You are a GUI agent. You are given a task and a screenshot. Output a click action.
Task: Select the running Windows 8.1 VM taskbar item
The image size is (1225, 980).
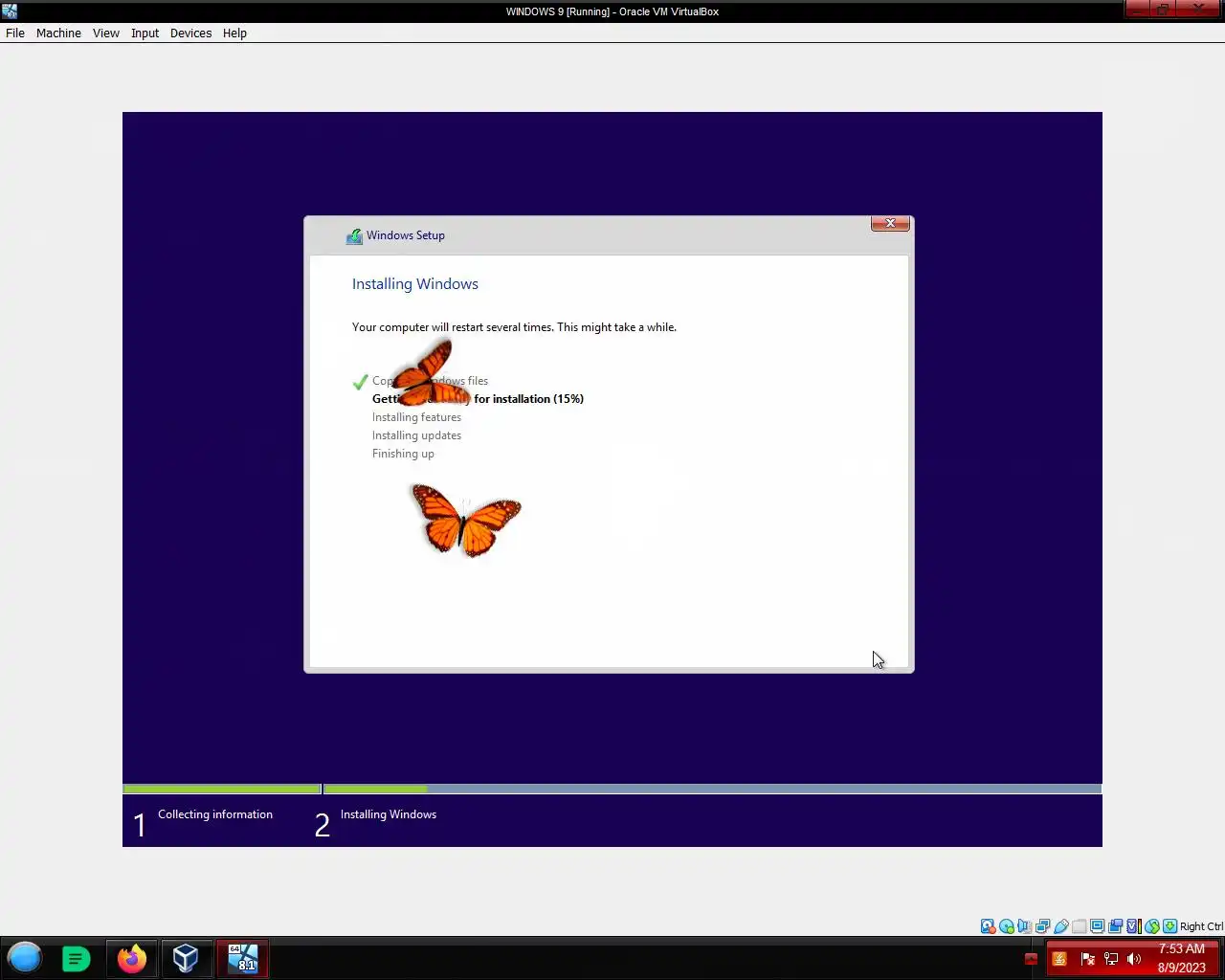pyautogui.click(x=242, y=958)
